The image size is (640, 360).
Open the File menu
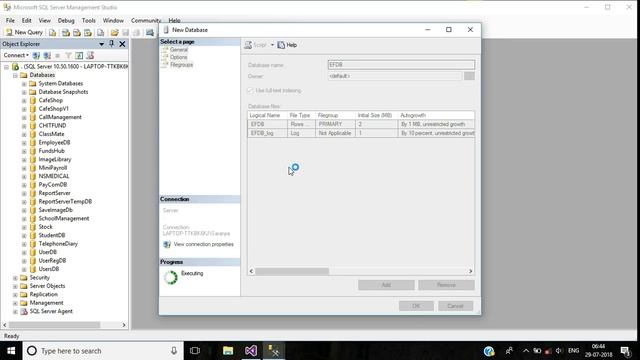tap(10, 20)
